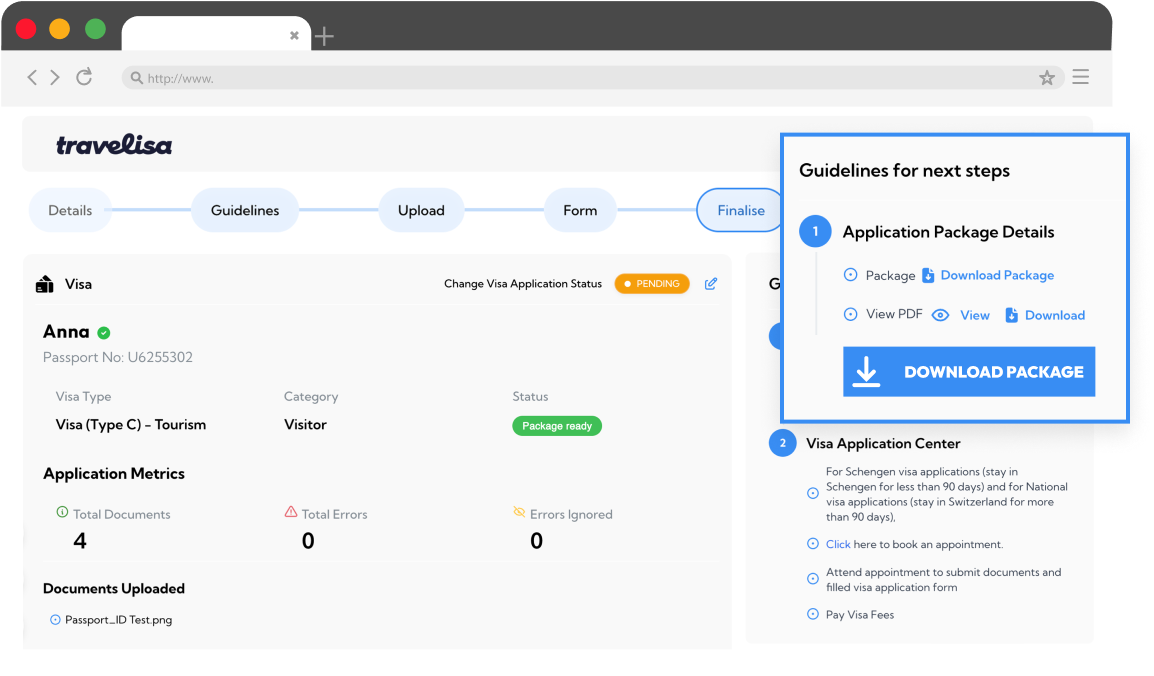Open the Form step

[x=580, y=210]
